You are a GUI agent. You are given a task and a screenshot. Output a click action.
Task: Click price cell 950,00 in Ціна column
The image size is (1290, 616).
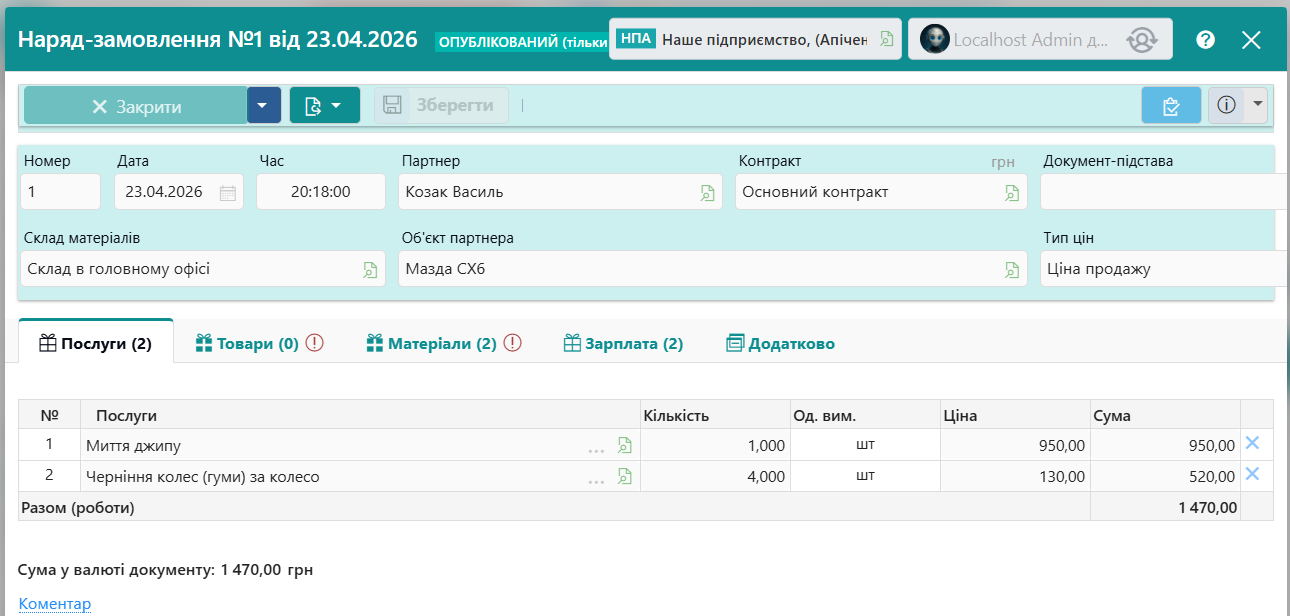pos(1015,446)
